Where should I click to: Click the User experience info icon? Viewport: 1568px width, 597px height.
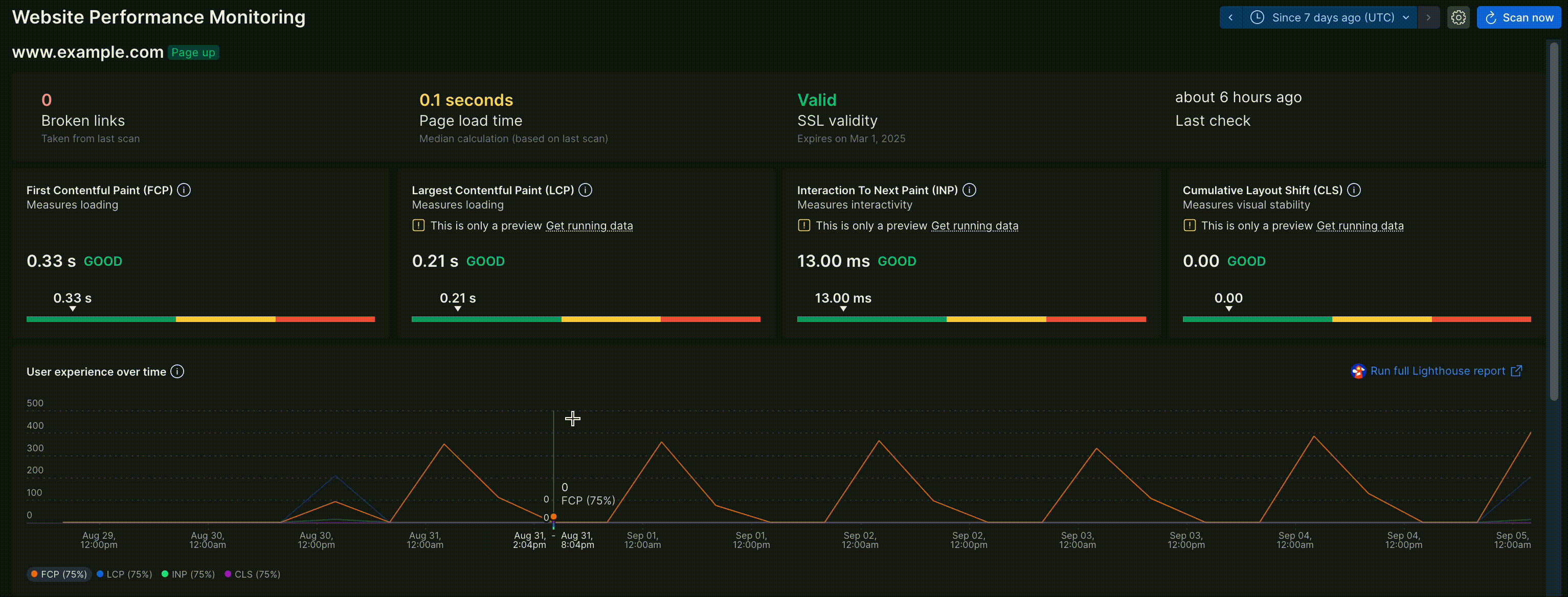coord(177,372)
